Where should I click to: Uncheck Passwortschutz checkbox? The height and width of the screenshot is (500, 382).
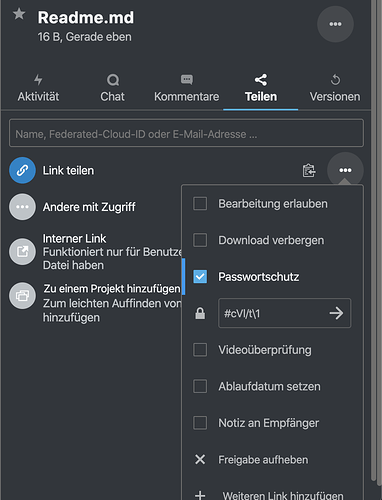pyautogui.click(x=200, y=277)
